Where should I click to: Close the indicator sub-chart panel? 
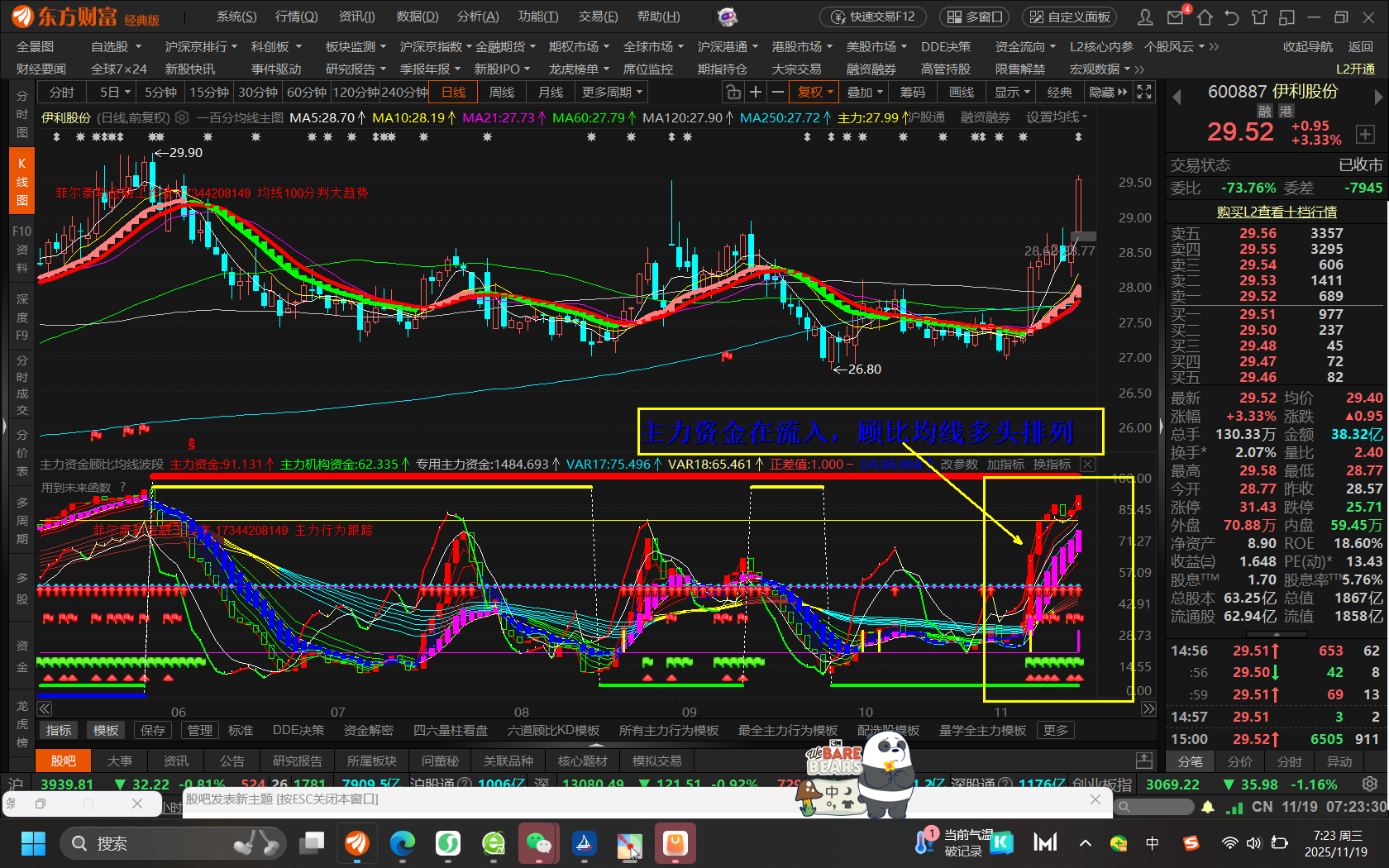[1088, 465]
